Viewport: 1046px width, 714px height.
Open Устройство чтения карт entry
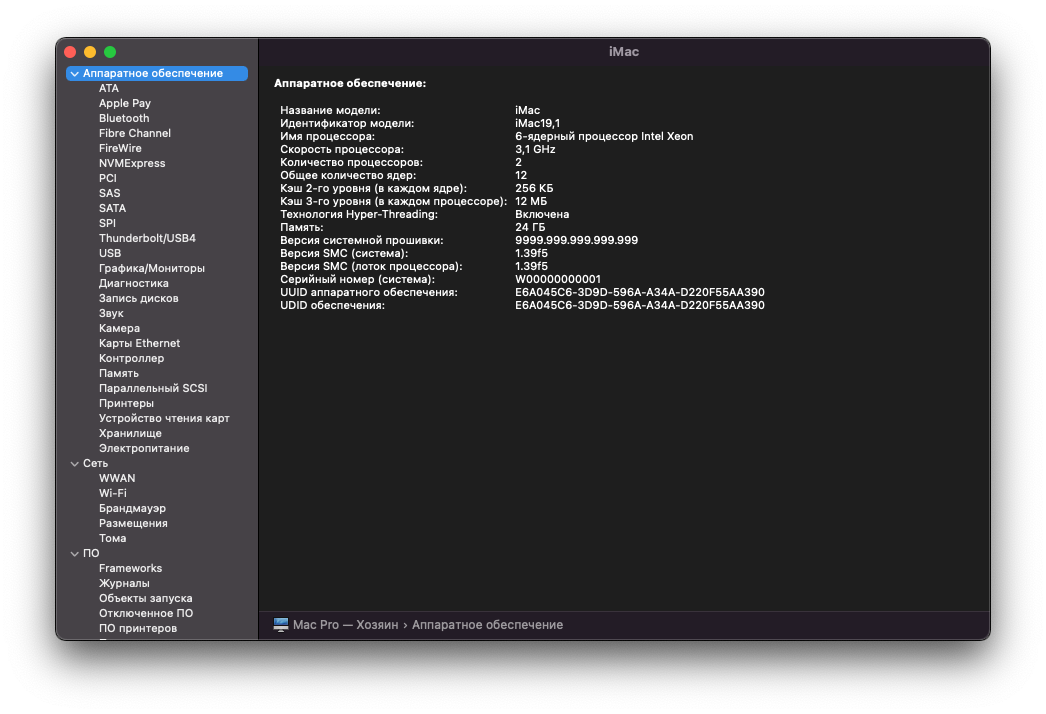tap(164, 418)
